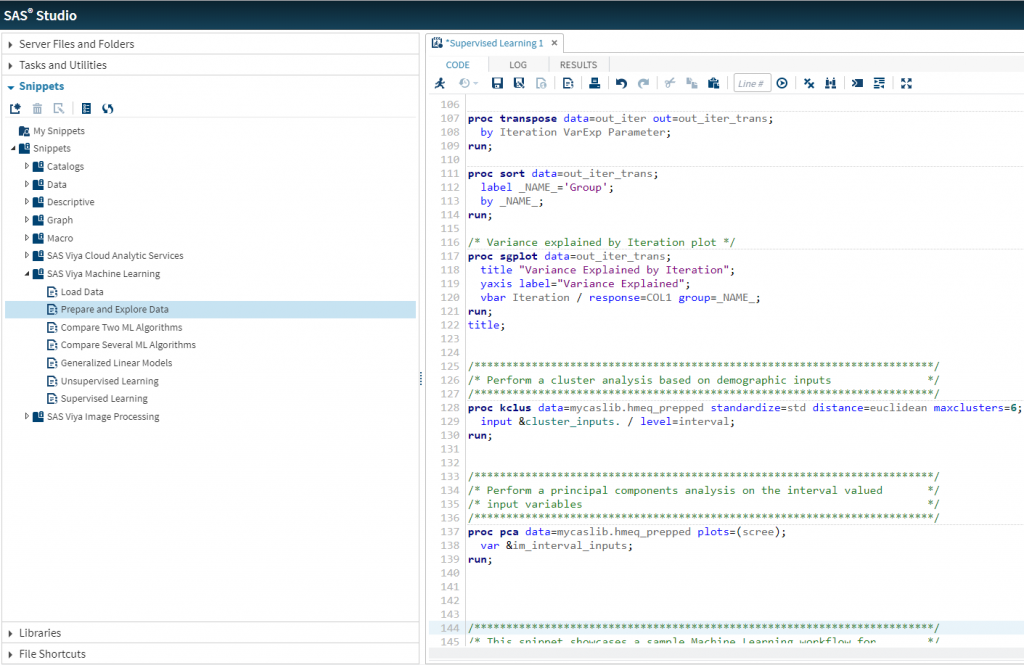Click 'proc sgplot' statement on line 117
1024x665 pixels.
tap(569, 256)
